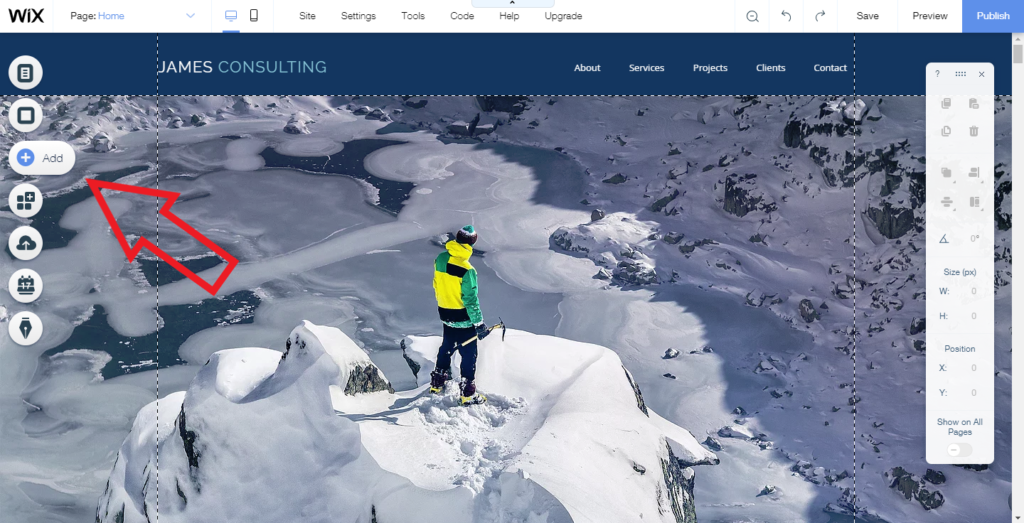Open the Background square icon in sidebar
This screenshot has height=523, width=1024.
[x=25, y=116]
